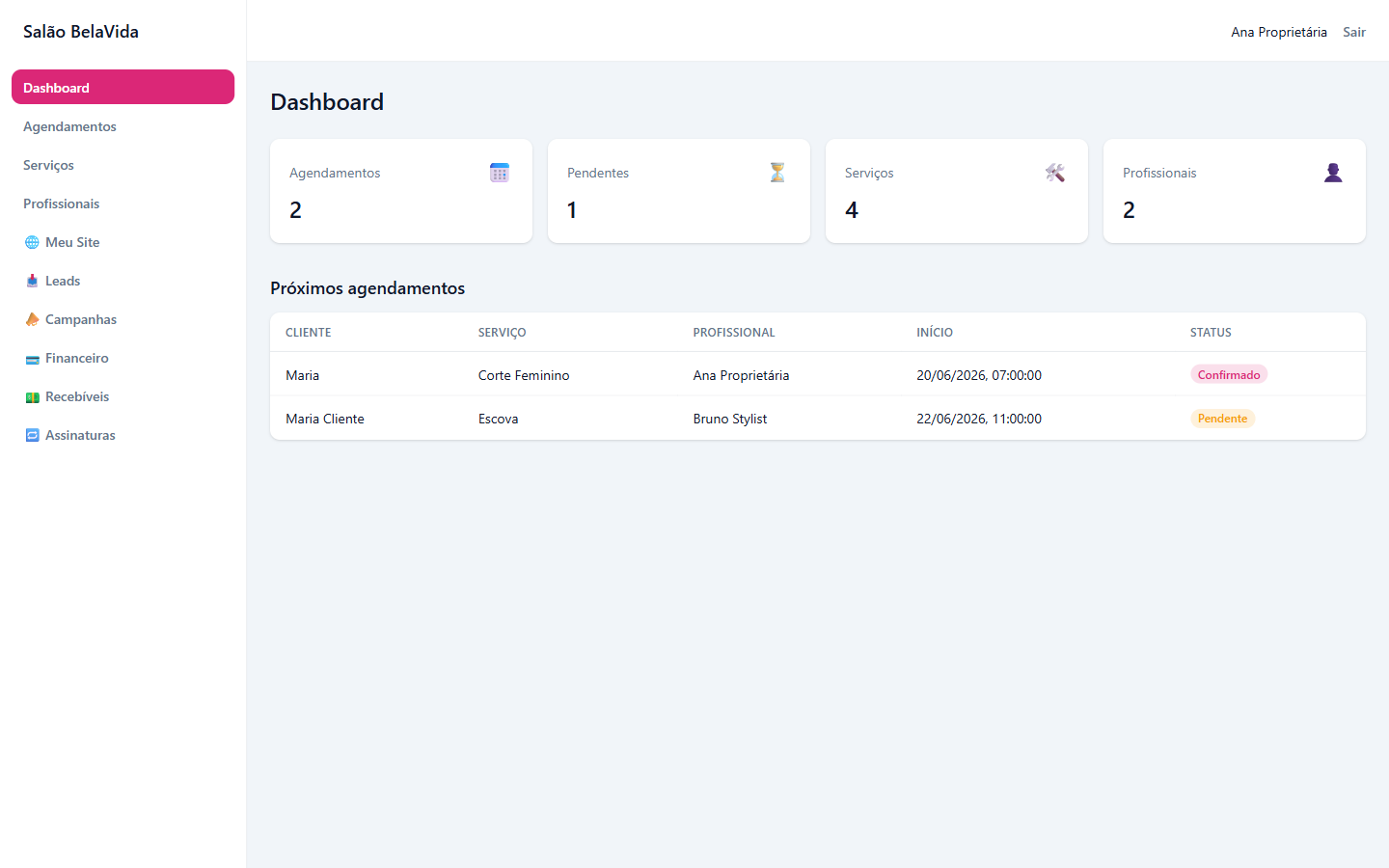
Task: Click the SERVIÇO column header
Action: 503,332
